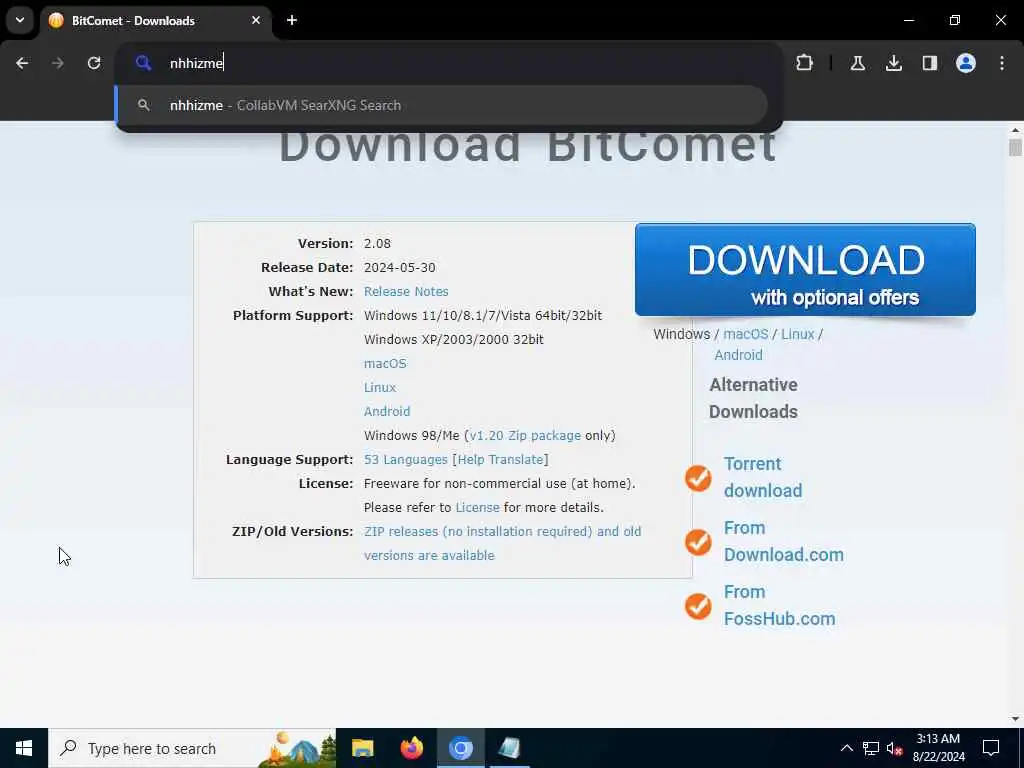Open the muted volume tray icon
Screen dimensions: 1024x768
point(894,748)
